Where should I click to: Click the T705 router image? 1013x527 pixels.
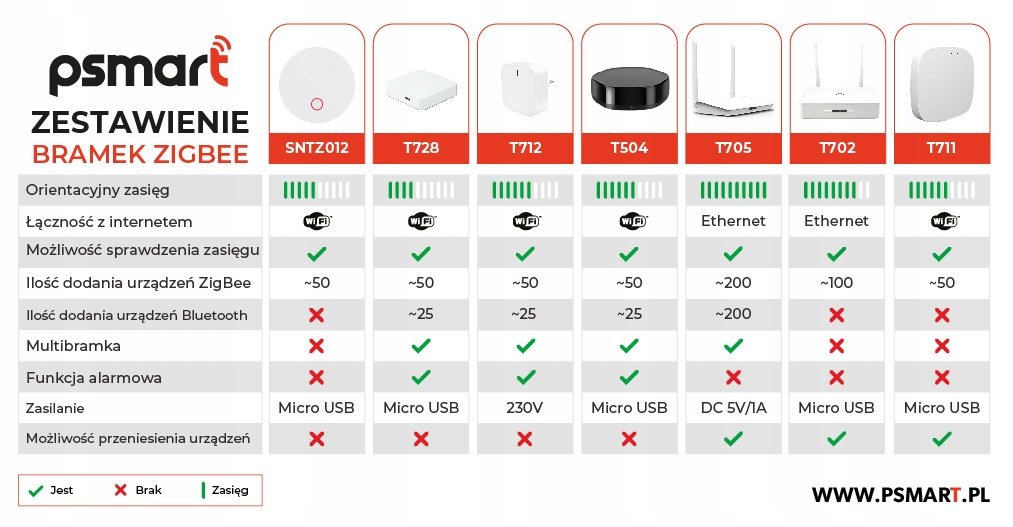pos(732,86)
